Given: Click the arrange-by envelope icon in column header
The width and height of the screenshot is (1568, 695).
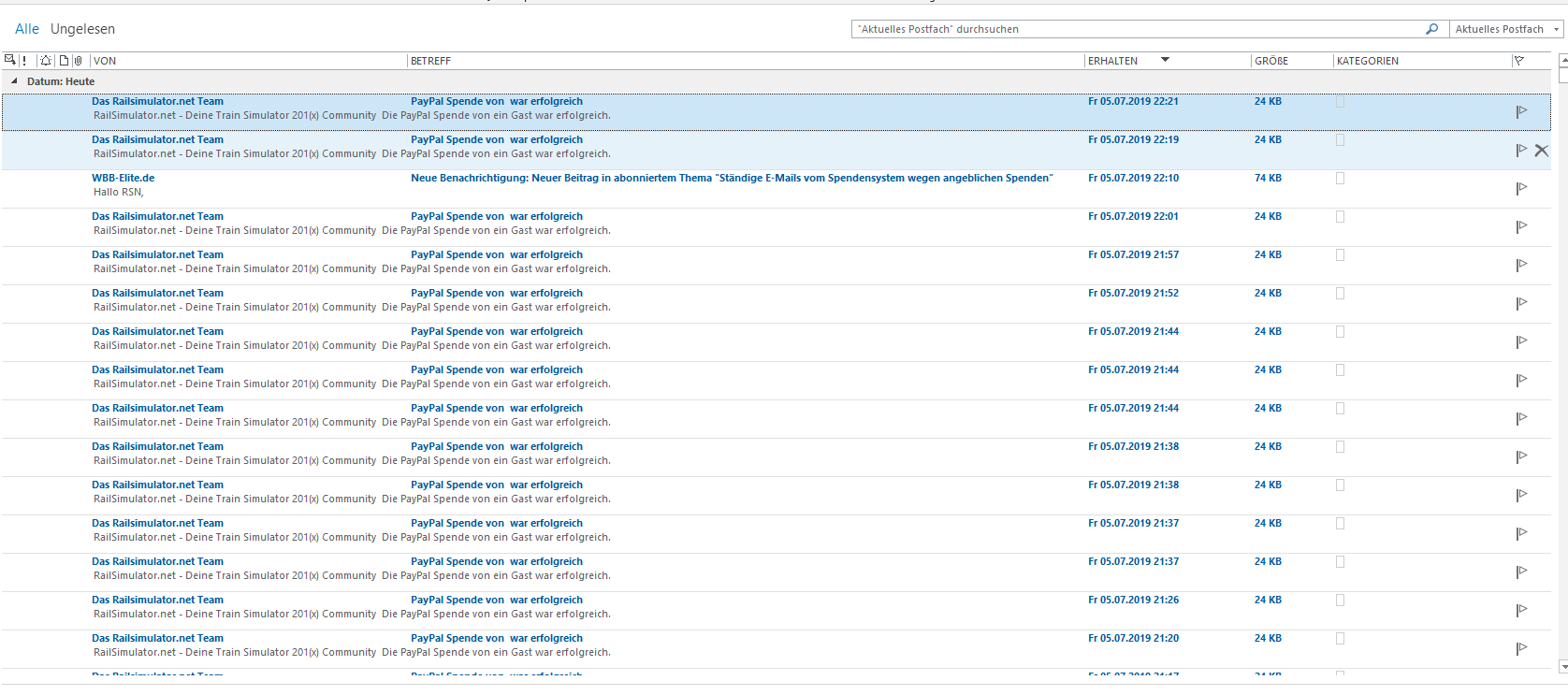Looking at the screenshot, I should (x=10, y=60).
